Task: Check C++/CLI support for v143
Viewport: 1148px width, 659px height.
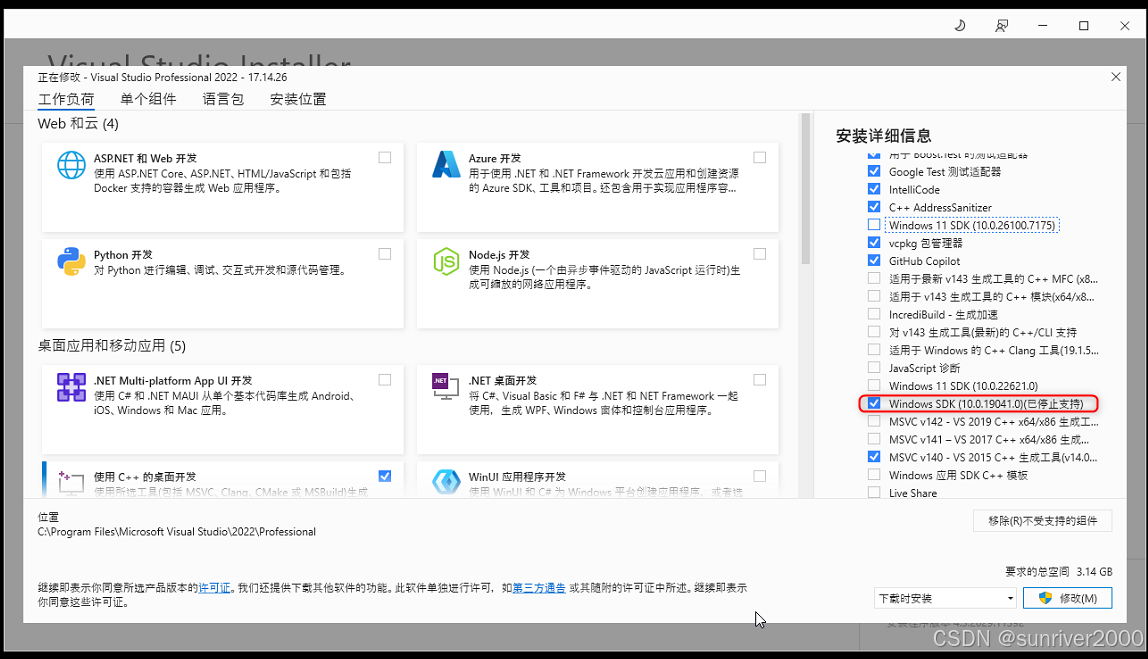Action: 874,332
